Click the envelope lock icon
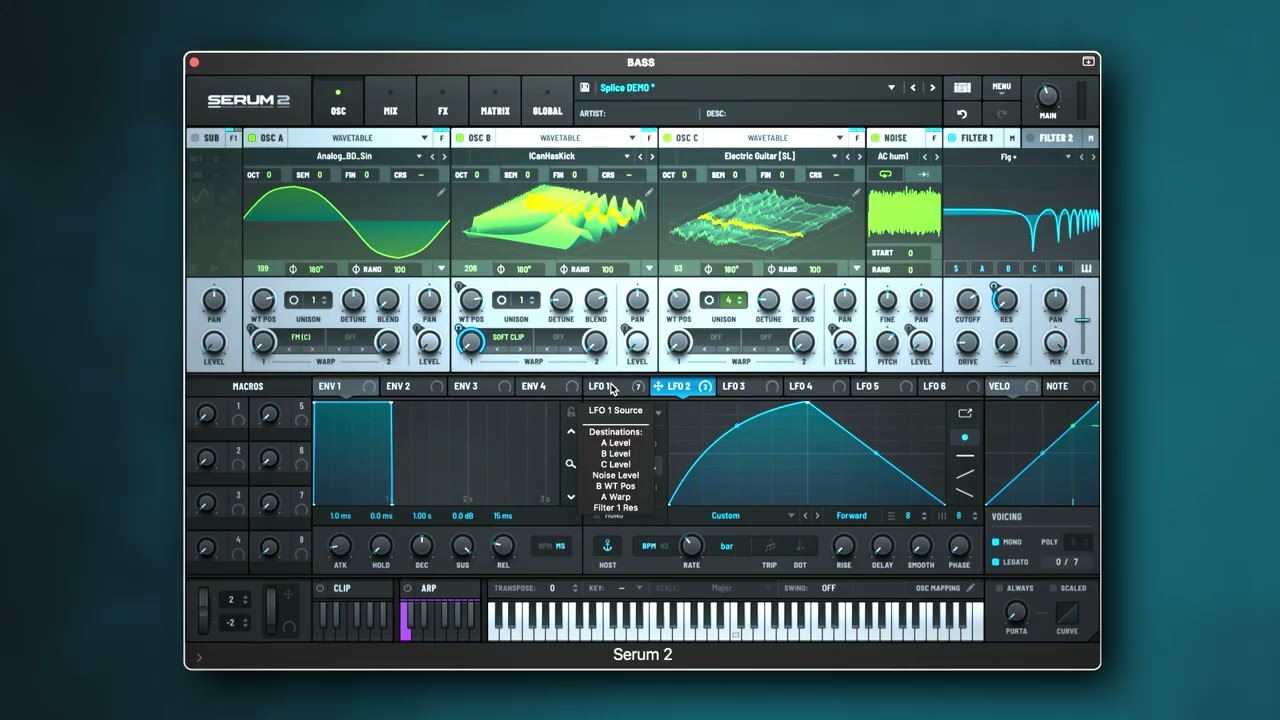The width and height of the screenshot is (1280, 720). [571, 411]
